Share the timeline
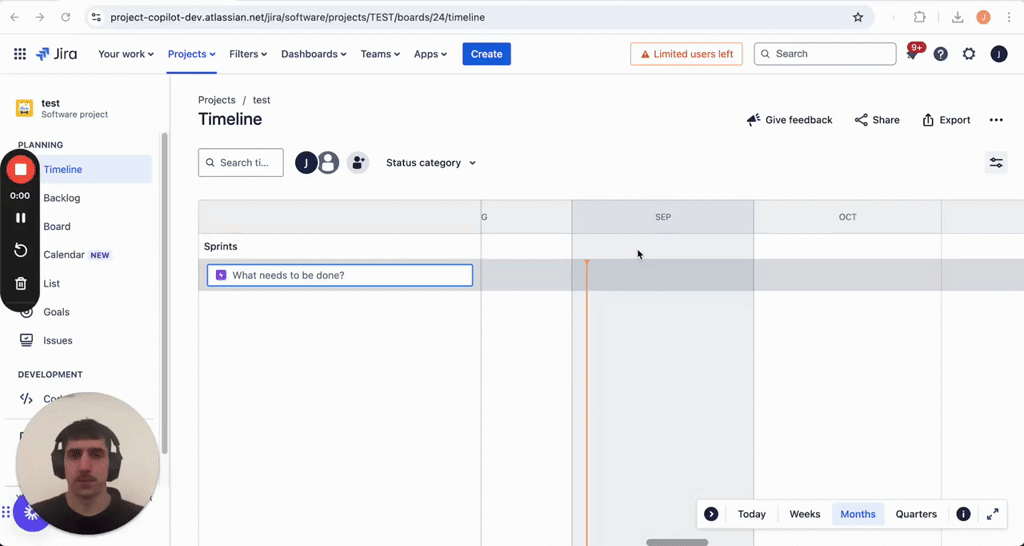 [x=877, y=120]
